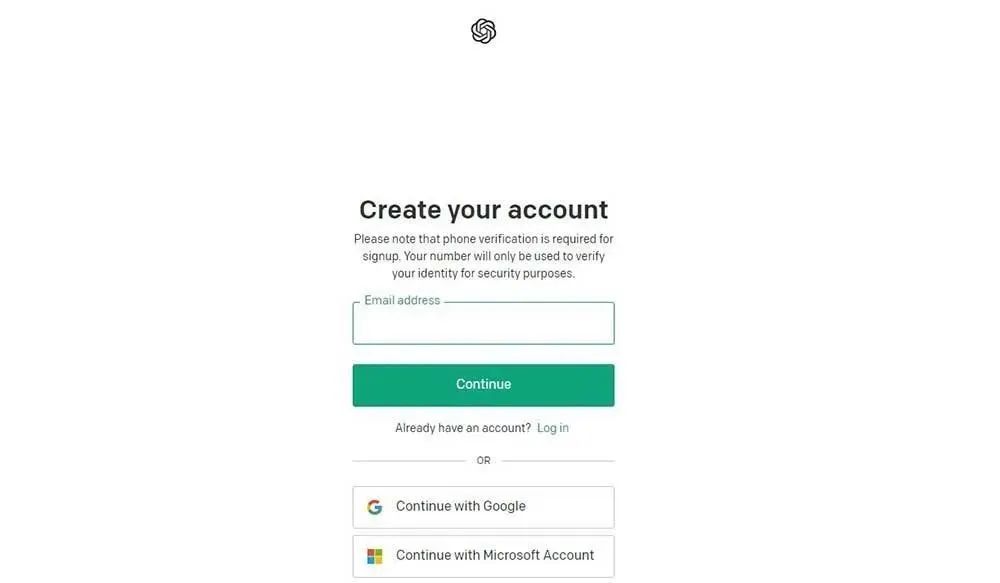
Task: Click the OR divider label
Action: (483, 461)
